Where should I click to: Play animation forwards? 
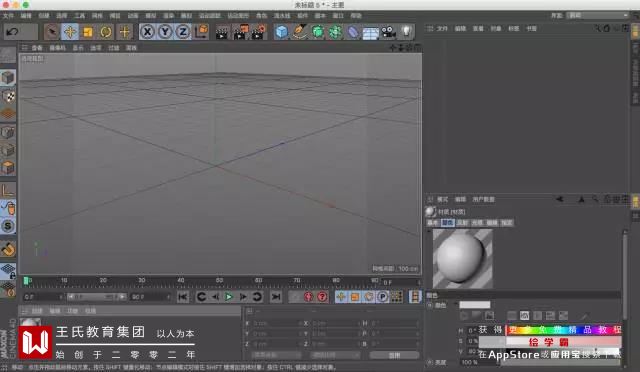click(x=229, y=297)
